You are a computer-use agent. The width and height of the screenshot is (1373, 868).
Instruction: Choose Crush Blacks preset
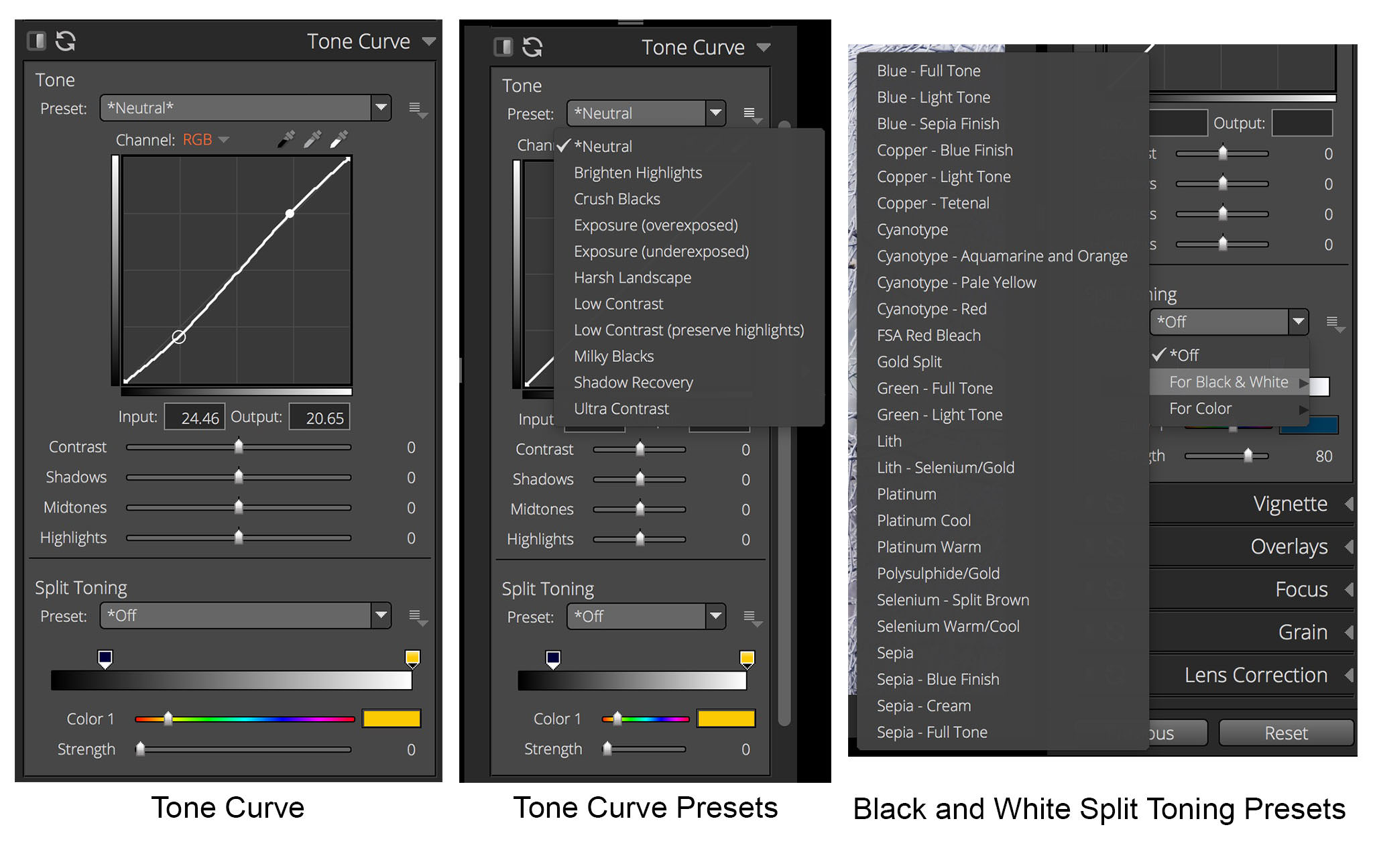[617, 198]
